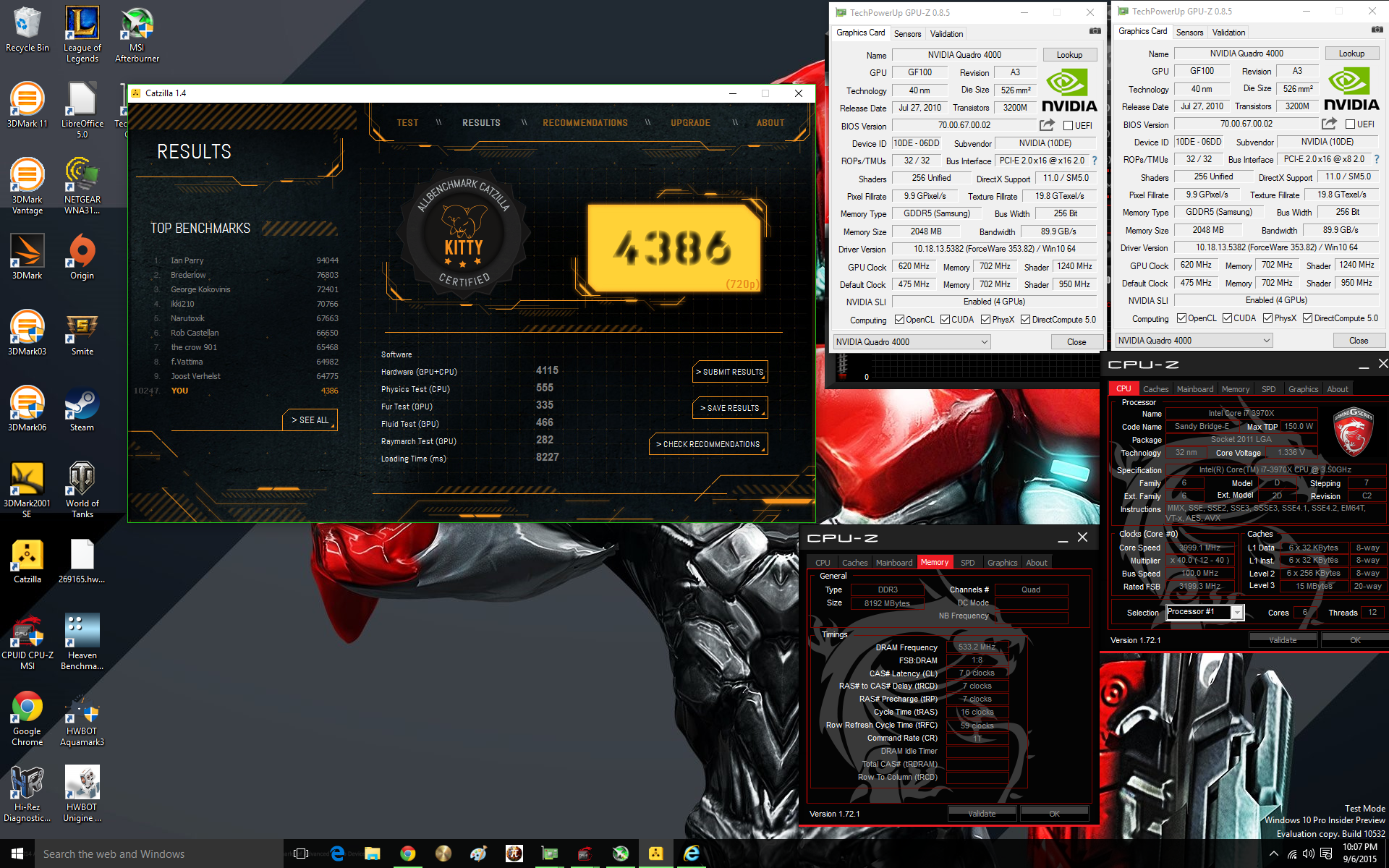This screenshot has height=868, width=1389.
Task: Open ABOUT tab in Catzilla
Action: [770, 123]
